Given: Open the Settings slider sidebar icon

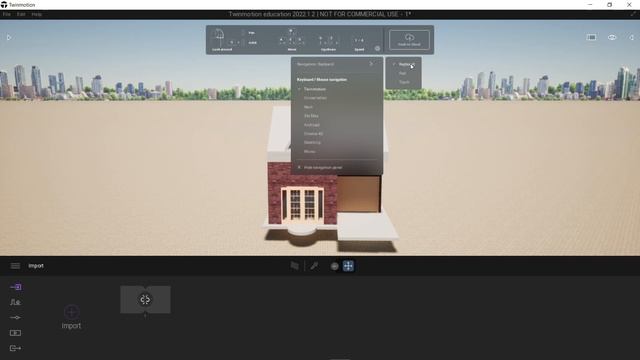Looking at the screenshot, I should [x=16, y=318].
